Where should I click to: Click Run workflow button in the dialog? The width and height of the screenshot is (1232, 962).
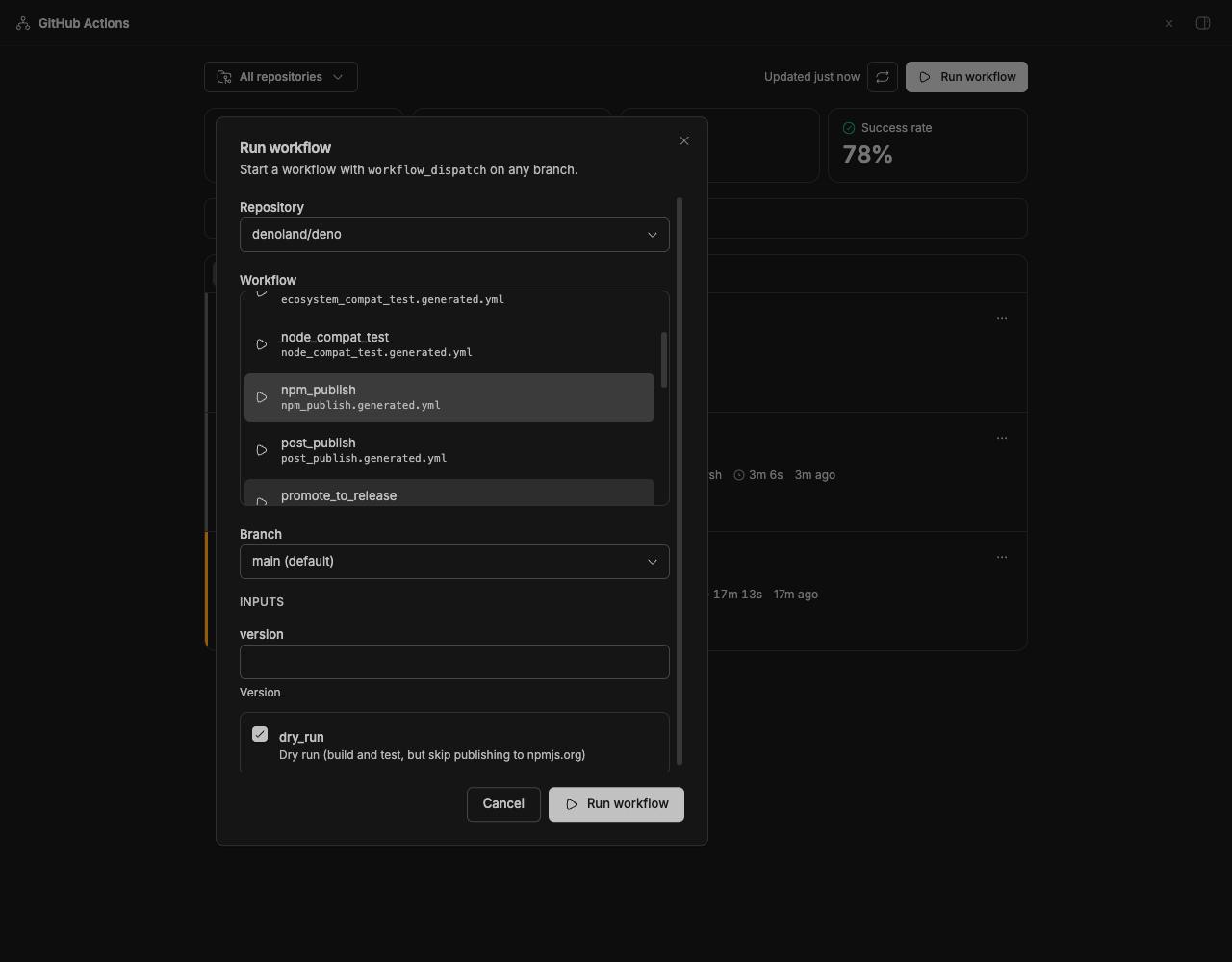point(616,804)
